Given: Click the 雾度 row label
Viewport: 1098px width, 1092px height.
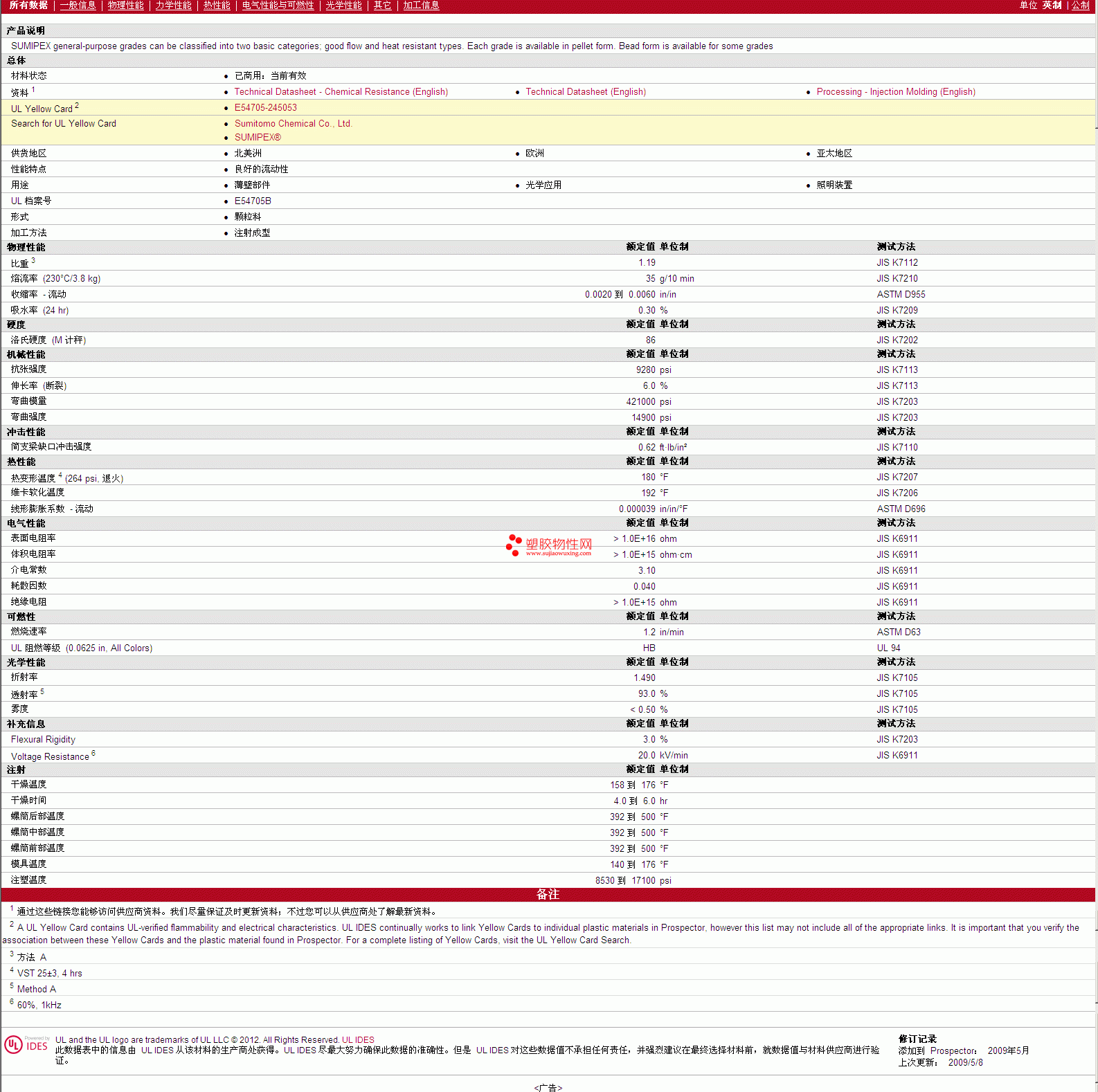Looking at the screenshot, I should [x=19, y=709].
